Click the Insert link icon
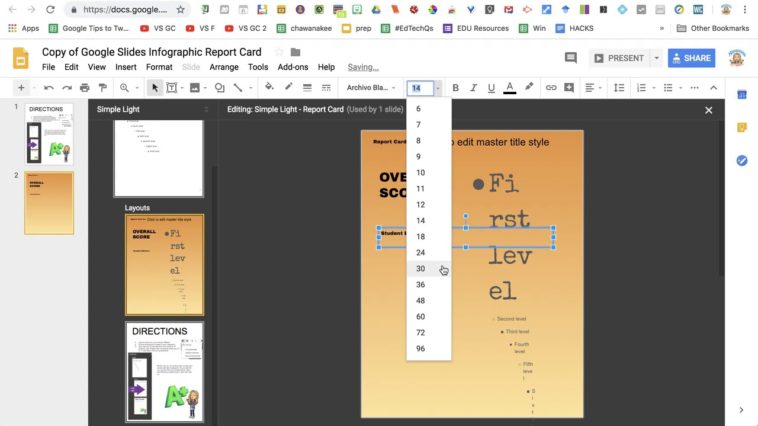The image size is (758, 426). coord(551,88)
